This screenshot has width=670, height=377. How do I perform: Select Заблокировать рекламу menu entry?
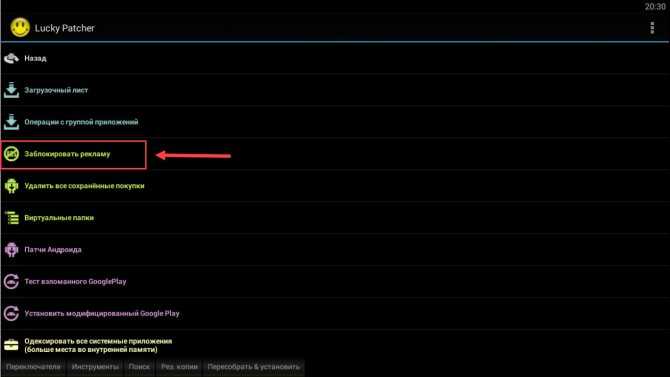pyautogui.click(x=73, y=154)
